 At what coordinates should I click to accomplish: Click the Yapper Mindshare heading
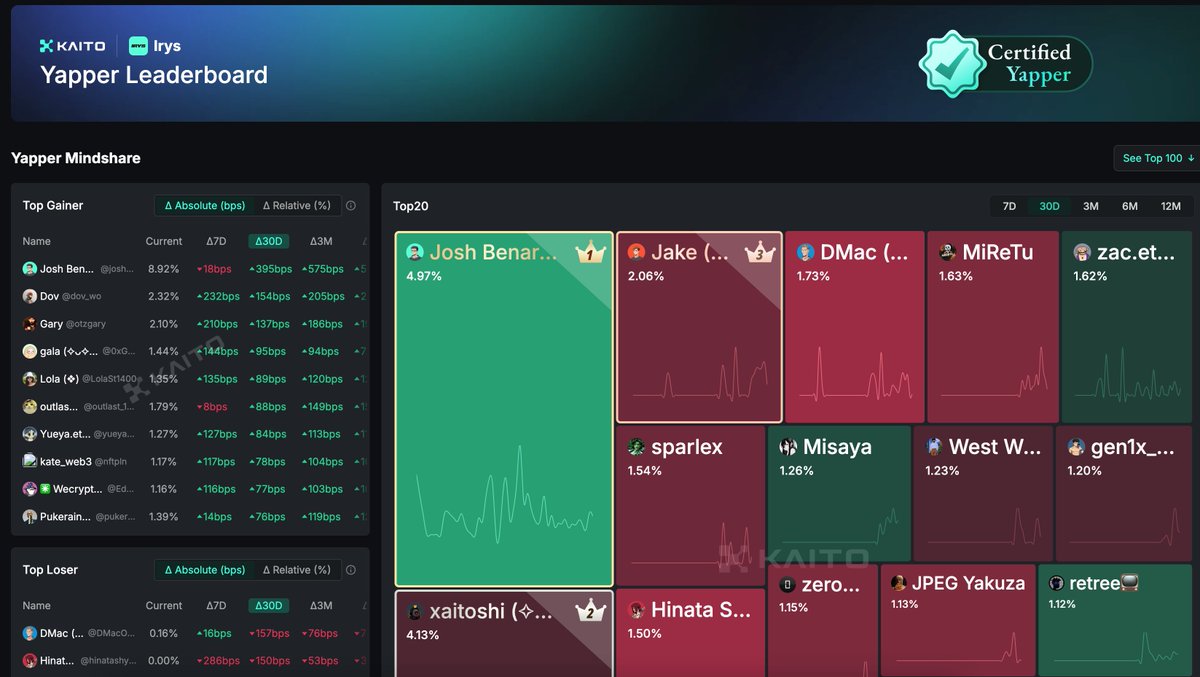point(76,158)
